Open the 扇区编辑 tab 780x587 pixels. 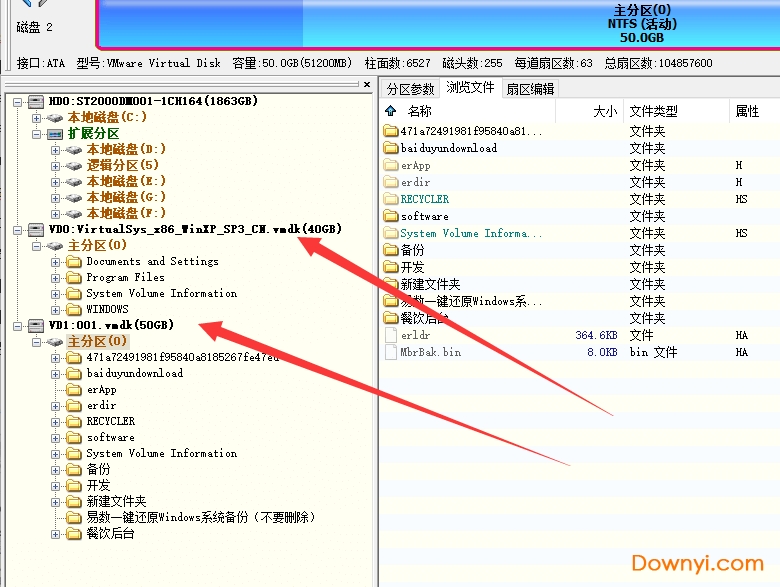[530, 88]
